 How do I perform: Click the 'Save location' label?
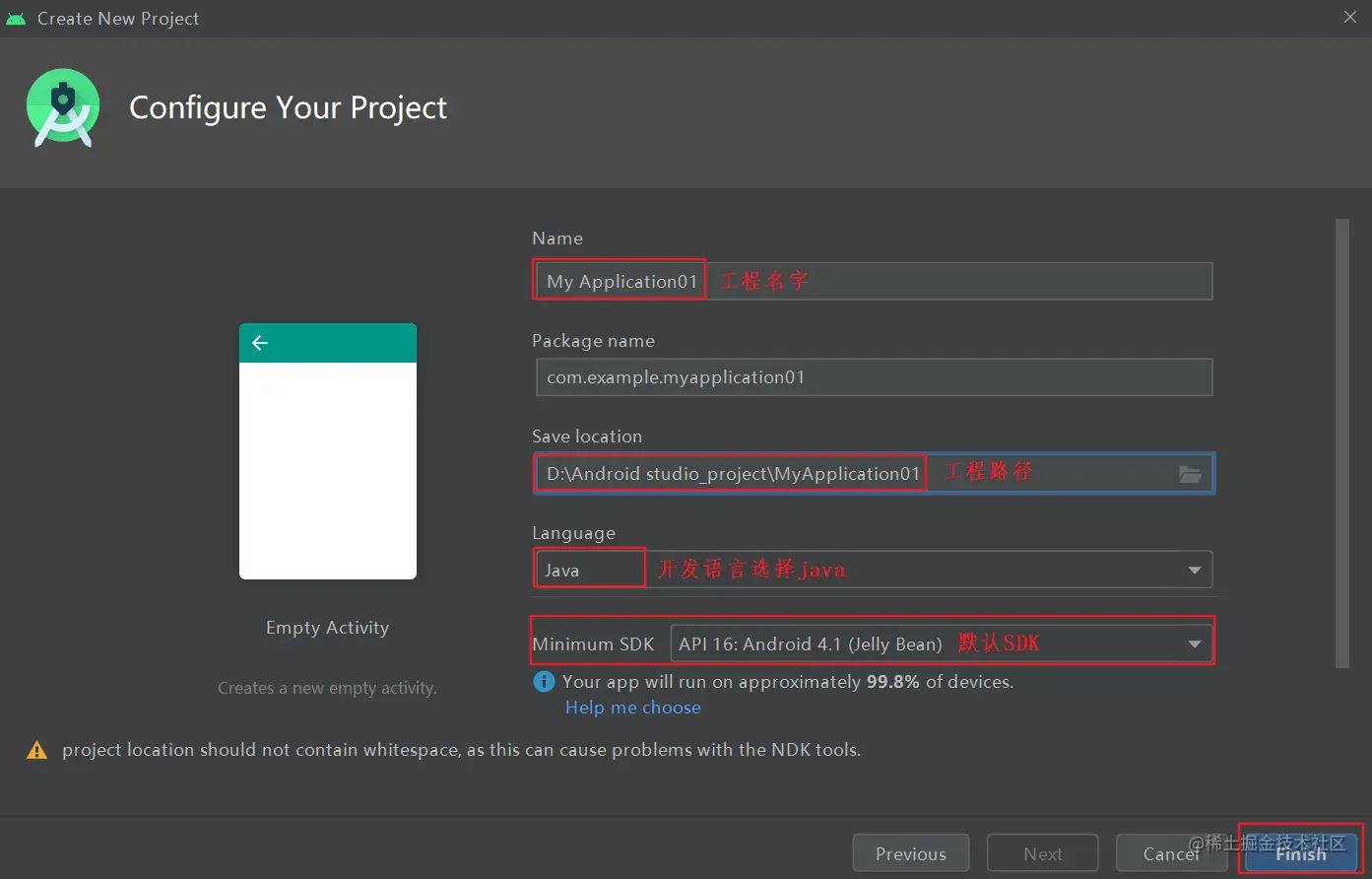tap(587, 437)
